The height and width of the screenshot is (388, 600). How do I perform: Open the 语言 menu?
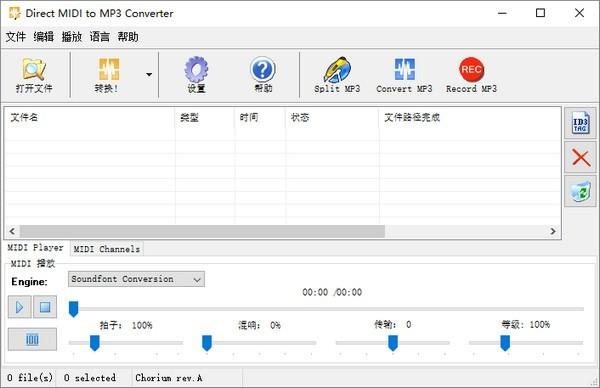(x=99, y=37)
